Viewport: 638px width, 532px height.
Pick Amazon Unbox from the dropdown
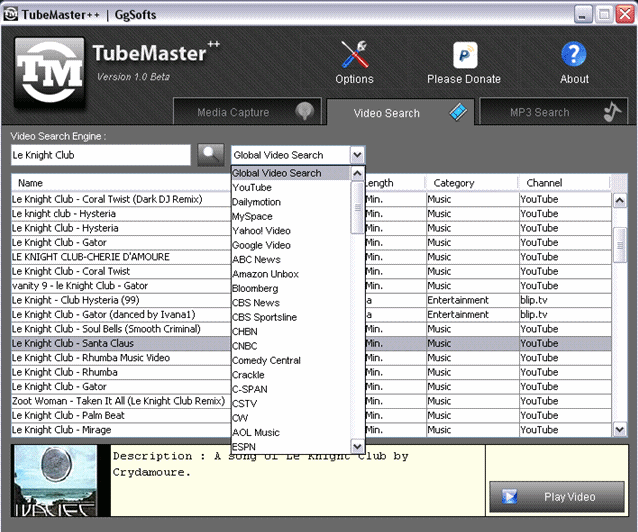click(x=291, y=274)
